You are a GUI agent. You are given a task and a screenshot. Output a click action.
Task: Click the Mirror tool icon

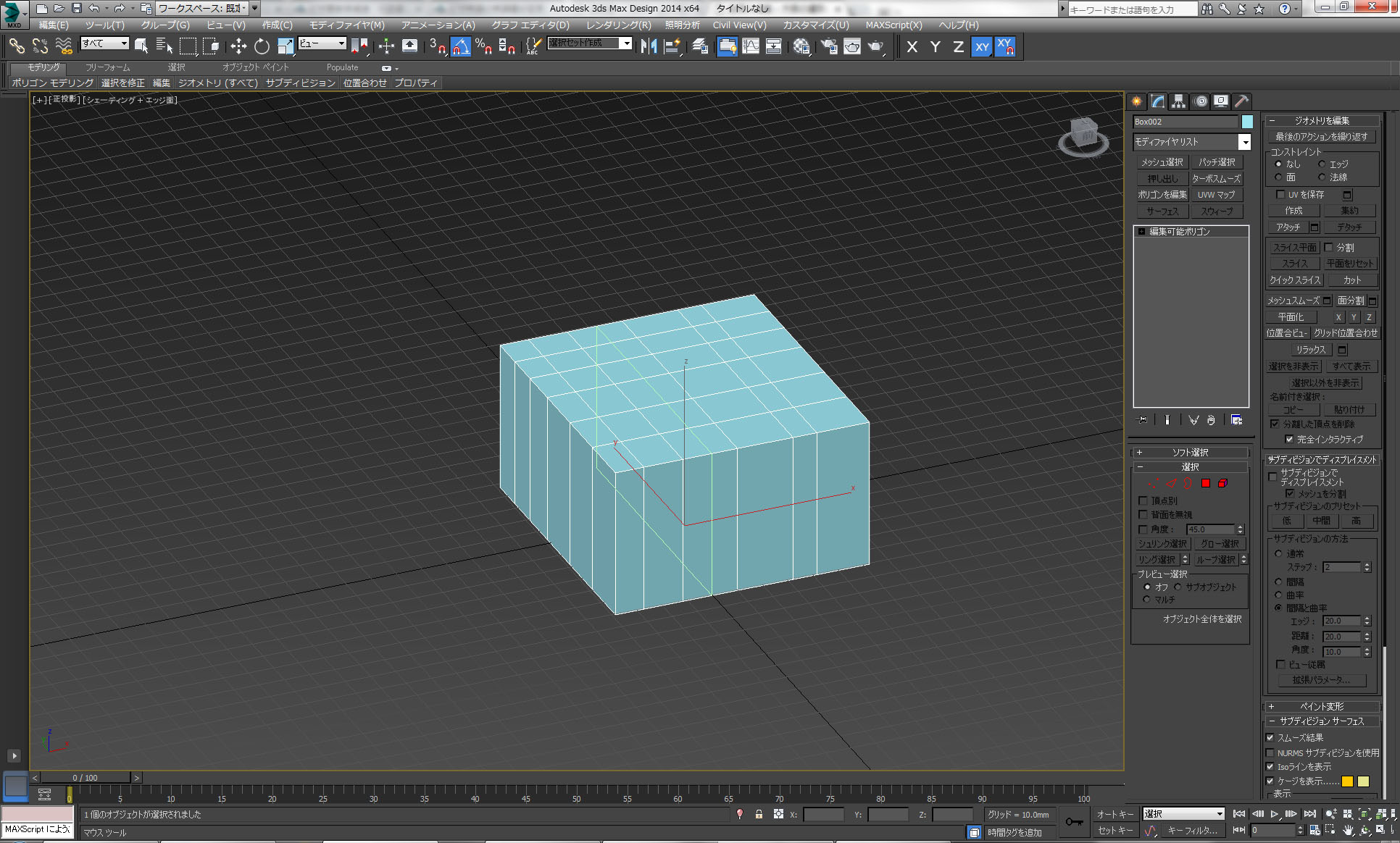coord(649,46)
